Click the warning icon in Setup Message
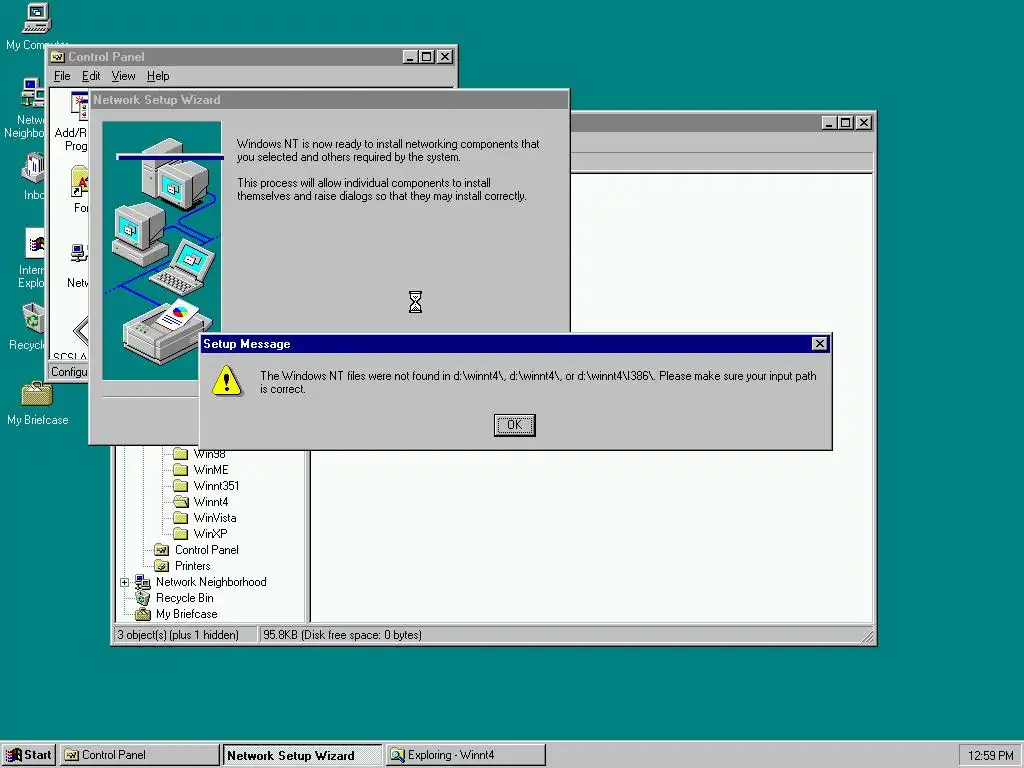This screenshot has height=768, width=1024. [226, 380]
